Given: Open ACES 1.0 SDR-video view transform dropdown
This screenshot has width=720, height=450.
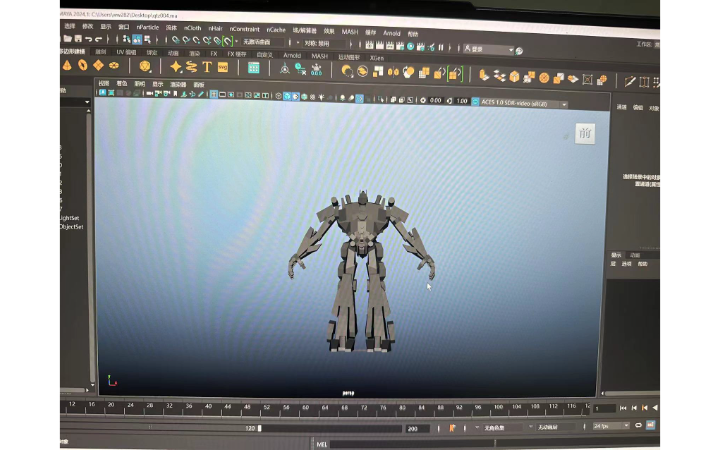Looking at the screenshot, I should (x=524, y=103).
